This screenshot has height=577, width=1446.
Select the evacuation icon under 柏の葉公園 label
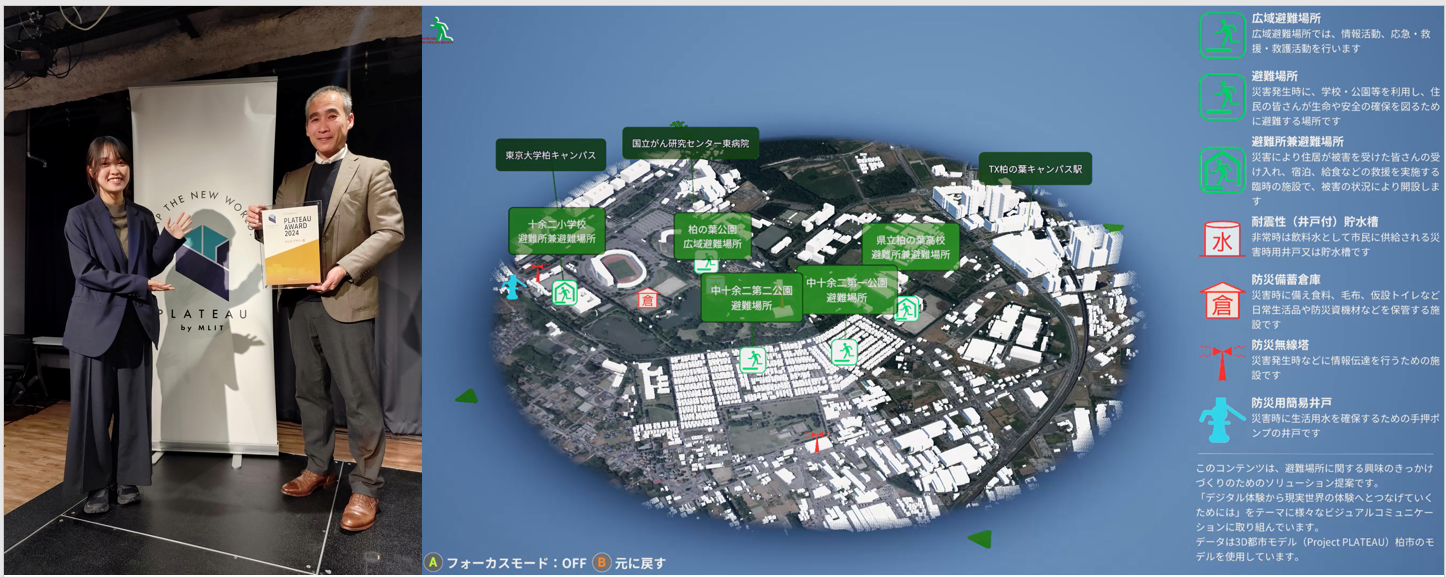coord(706,264)
